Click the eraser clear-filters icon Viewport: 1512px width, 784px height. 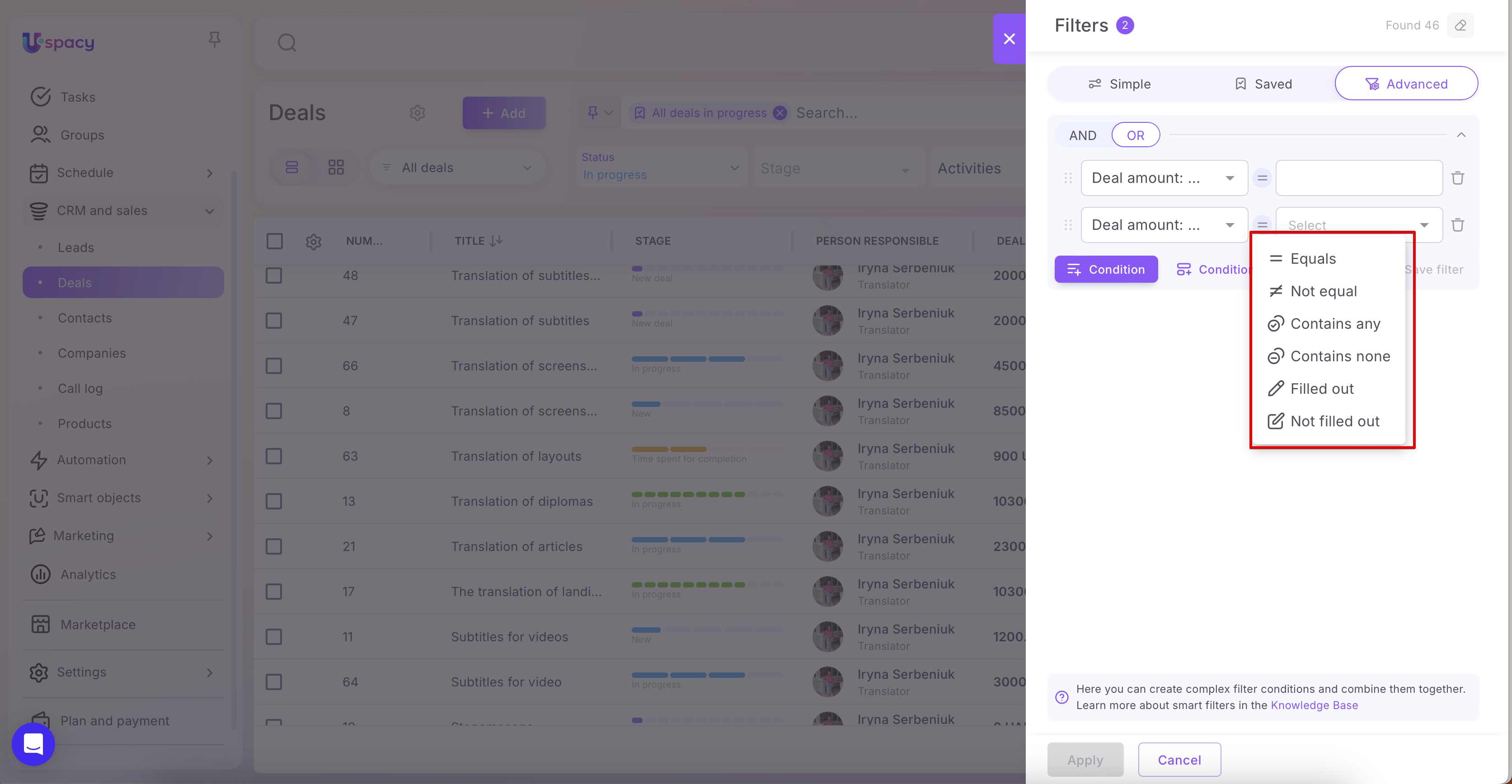(x=1460, y=25)
